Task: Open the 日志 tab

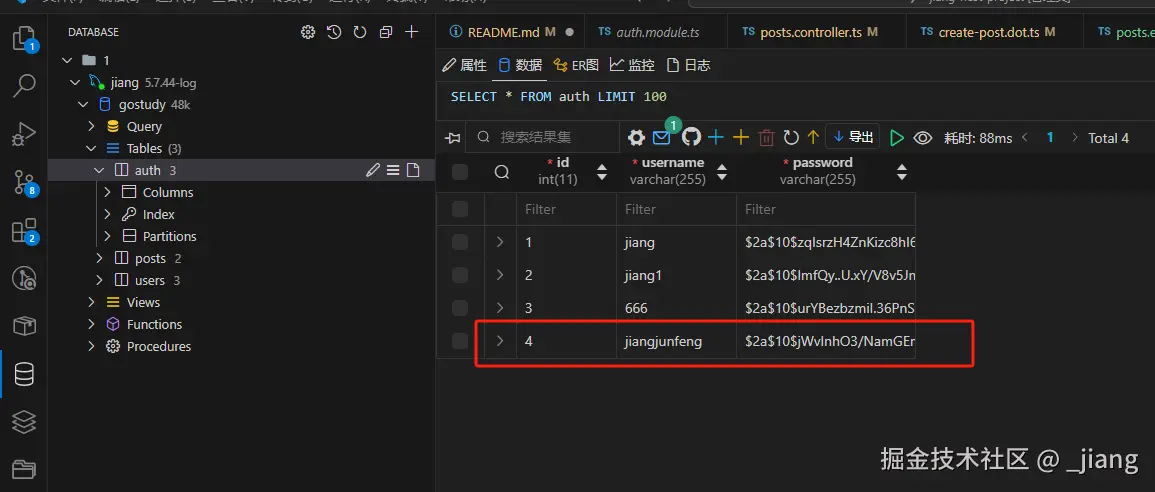Action: pyautogui.click(x=688, y=66)
